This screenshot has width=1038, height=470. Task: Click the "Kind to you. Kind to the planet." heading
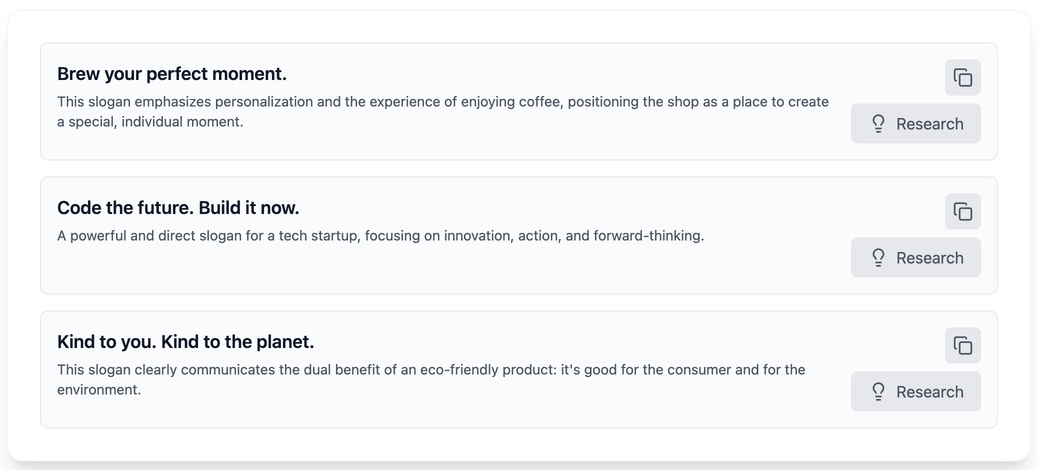185,342
